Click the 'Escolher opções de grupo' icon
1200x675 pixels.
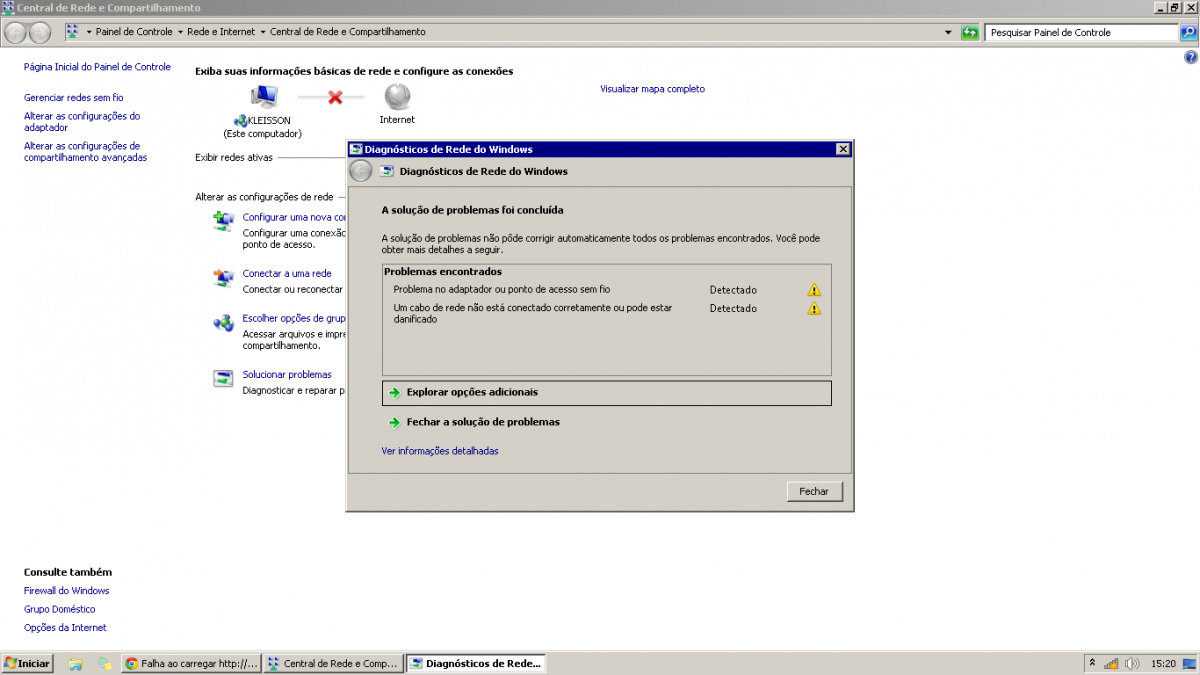click(x=223, y=323)
